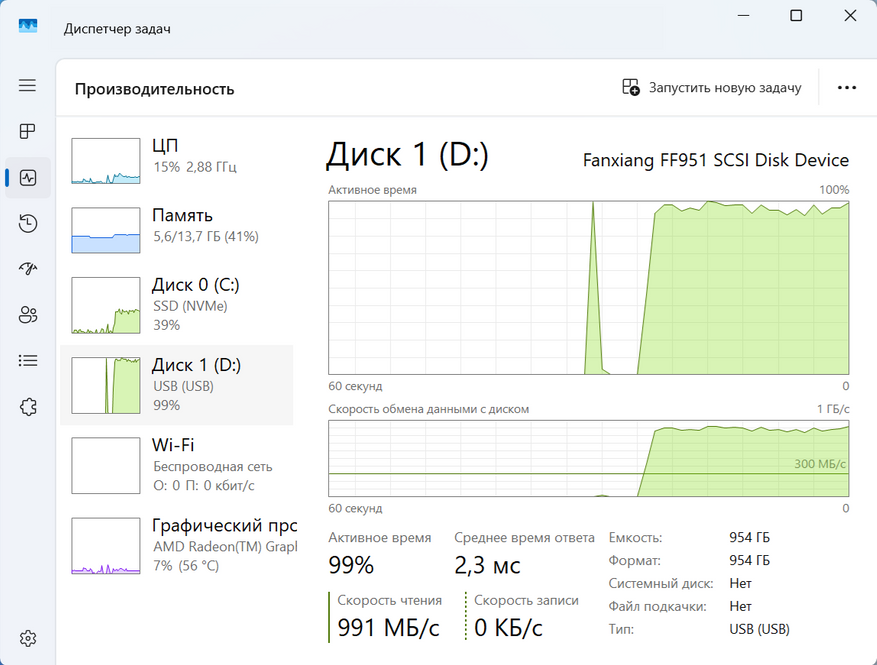The image size is (877, 665).
Task: Click the GPU mini graph thumbnail
Action: (106, 546)
